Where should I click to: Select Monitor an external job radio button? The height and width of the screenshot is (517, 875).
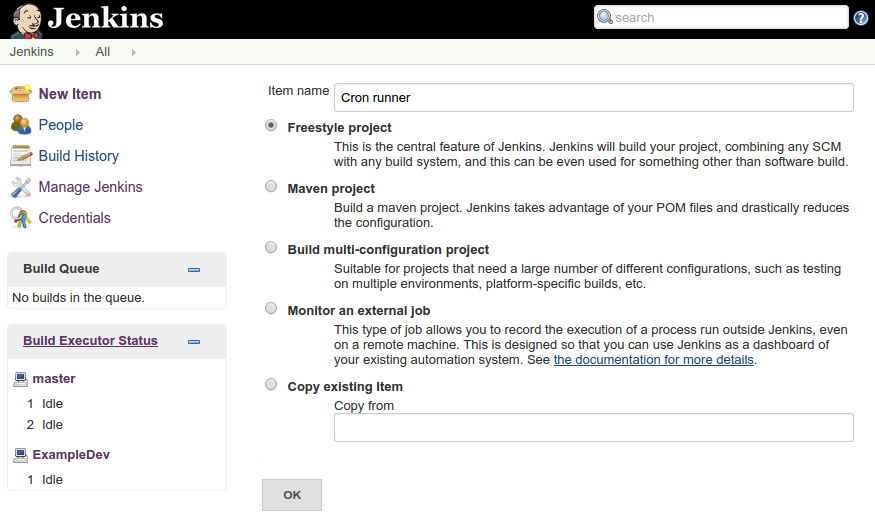tap(271, 308)
